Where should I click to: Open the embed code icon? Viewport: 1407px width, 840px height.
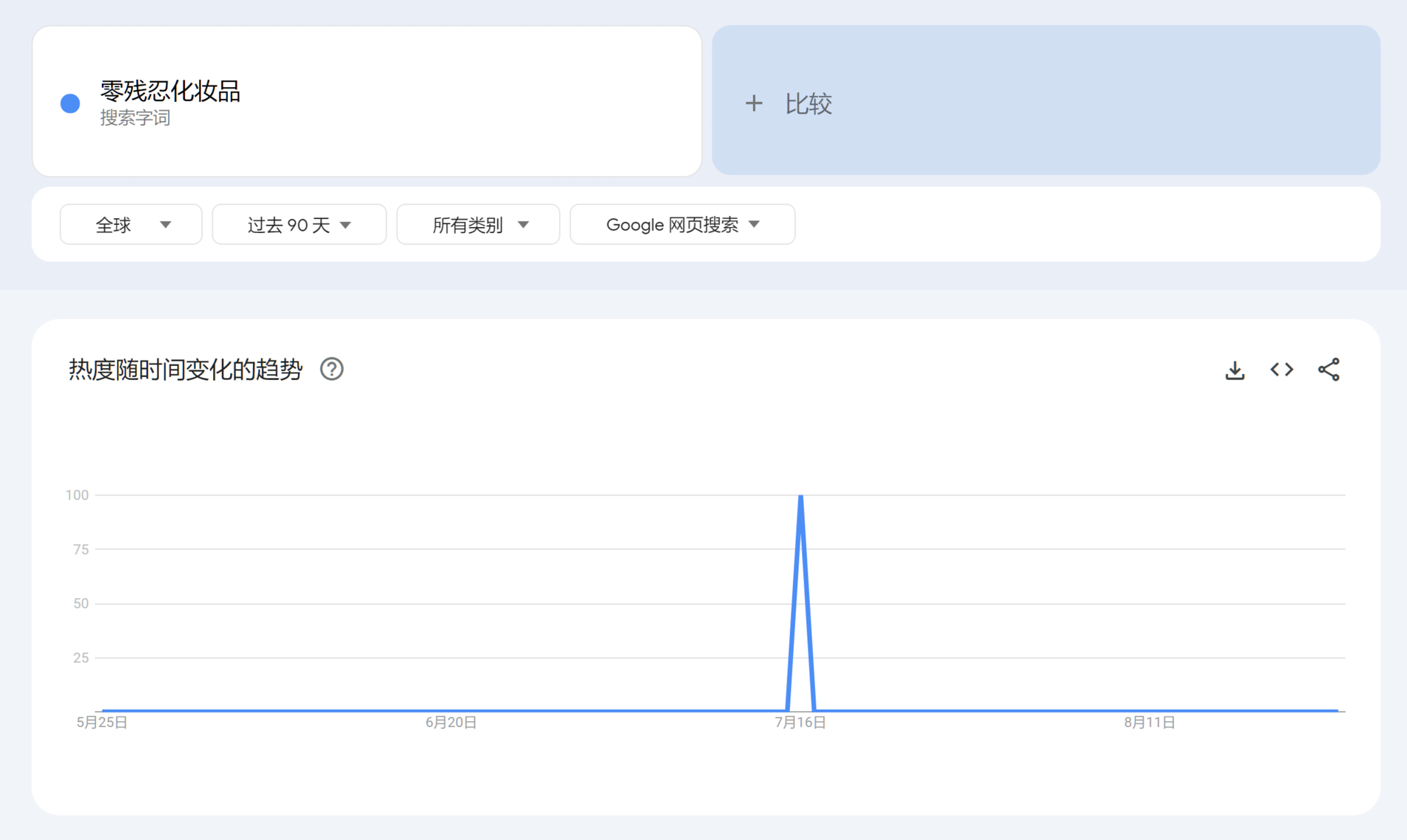(x=1281, y=370)
